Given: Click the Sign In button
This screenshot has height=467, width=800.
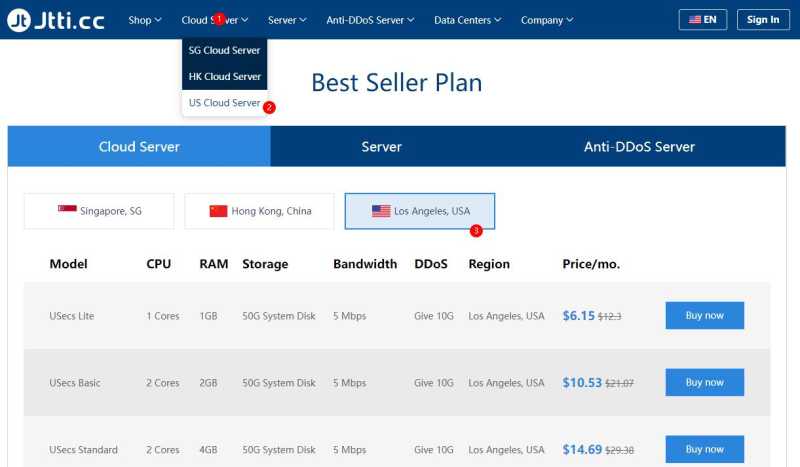Looking at the screenshot, I should [x=763, y=20].
